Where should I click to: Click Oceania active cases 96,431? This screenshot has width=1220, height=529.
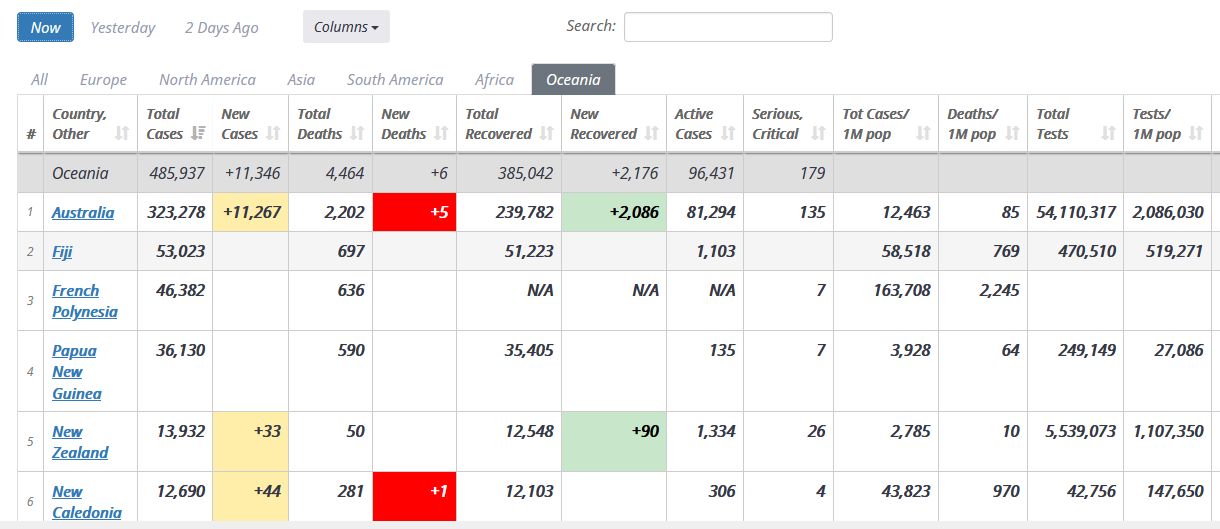coord(710,173)
